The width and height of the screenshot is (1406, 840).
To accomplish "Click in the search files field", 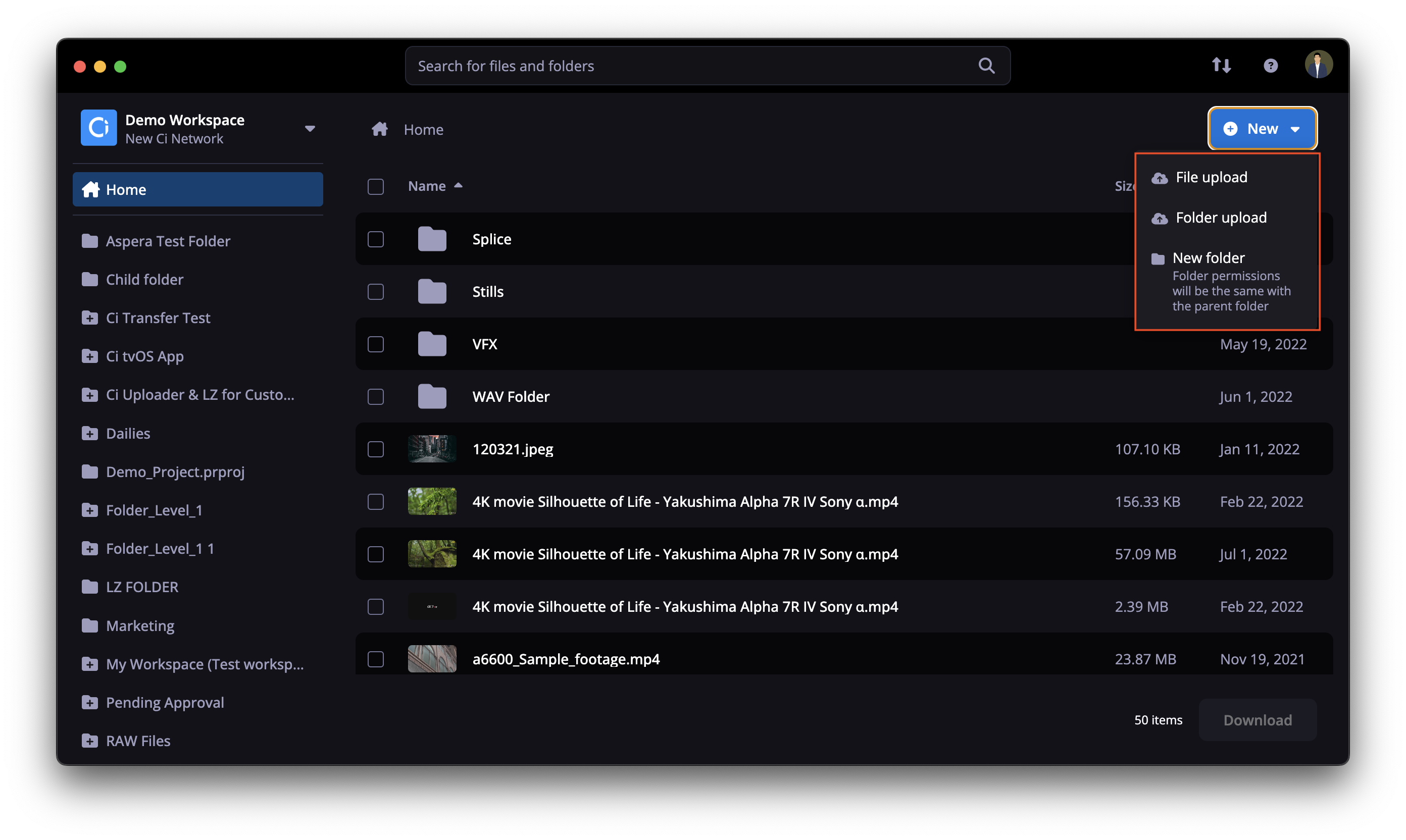I will coord(707,66).
